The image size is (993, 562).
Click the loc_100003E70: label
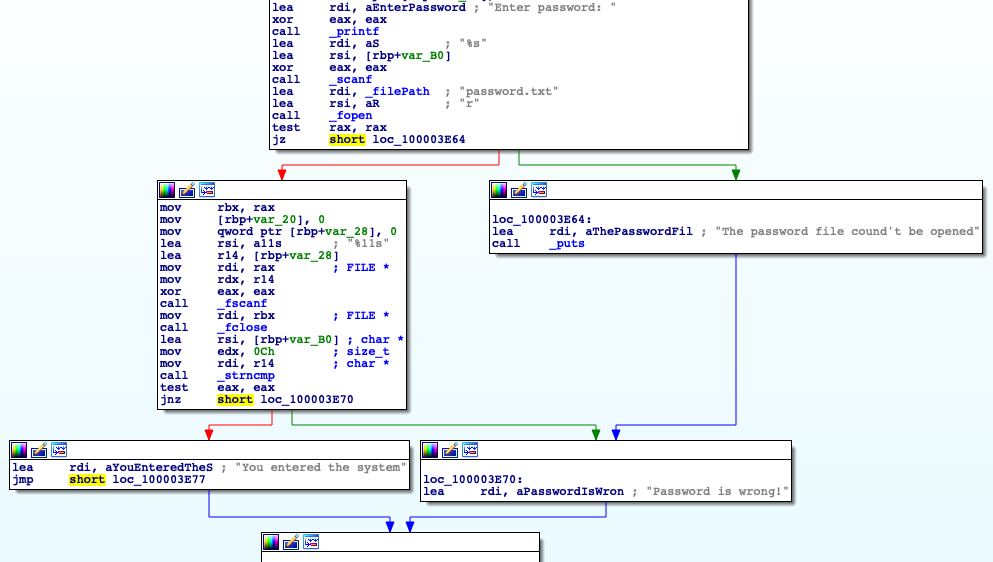(x=472, y=480)
